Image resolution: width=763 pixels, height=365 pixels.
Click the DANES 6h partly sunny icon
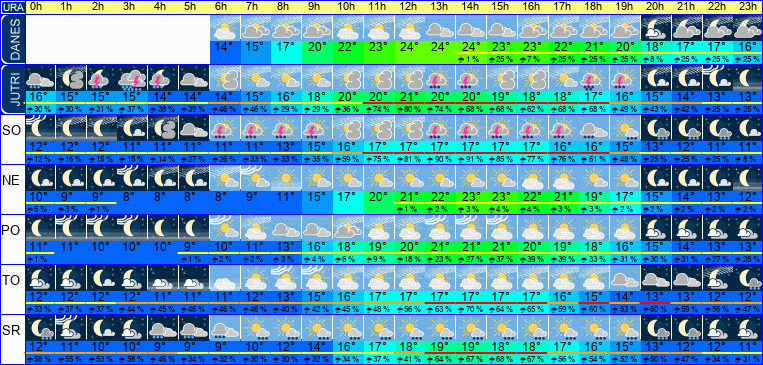225,28
